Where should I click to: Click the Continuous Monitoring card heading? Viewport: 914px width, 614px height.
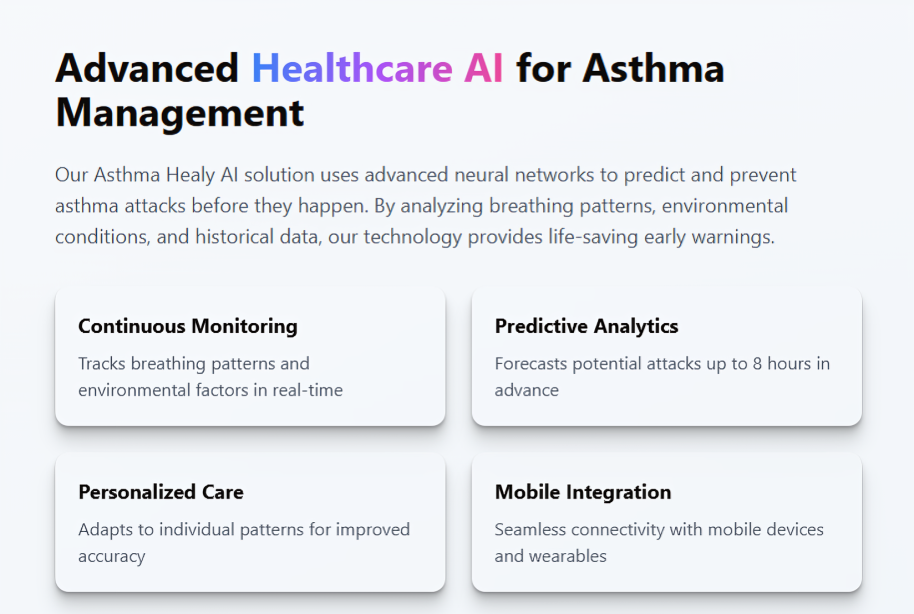point(188,326)
